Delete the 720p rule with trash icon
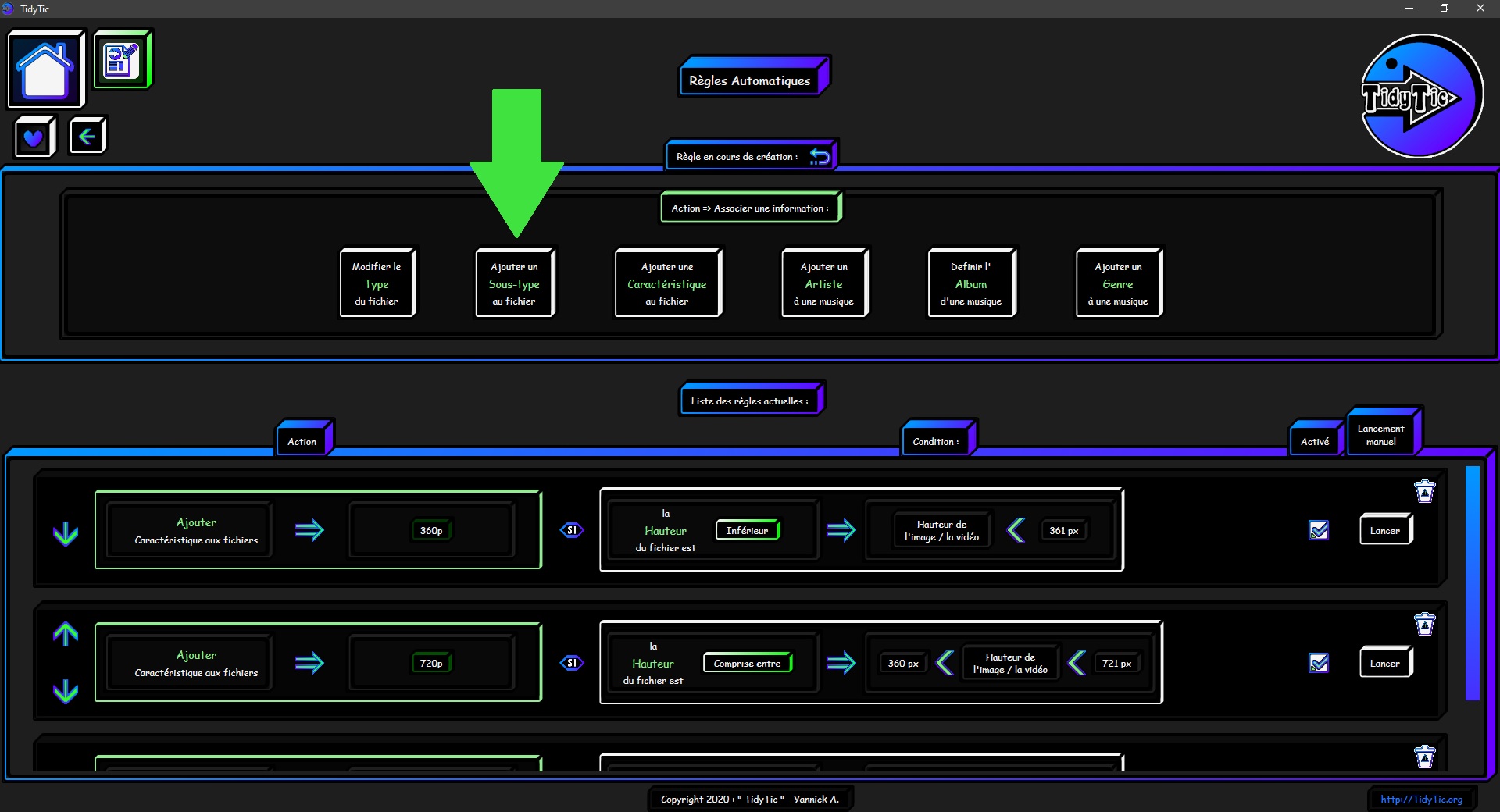 click(1425, 624)
